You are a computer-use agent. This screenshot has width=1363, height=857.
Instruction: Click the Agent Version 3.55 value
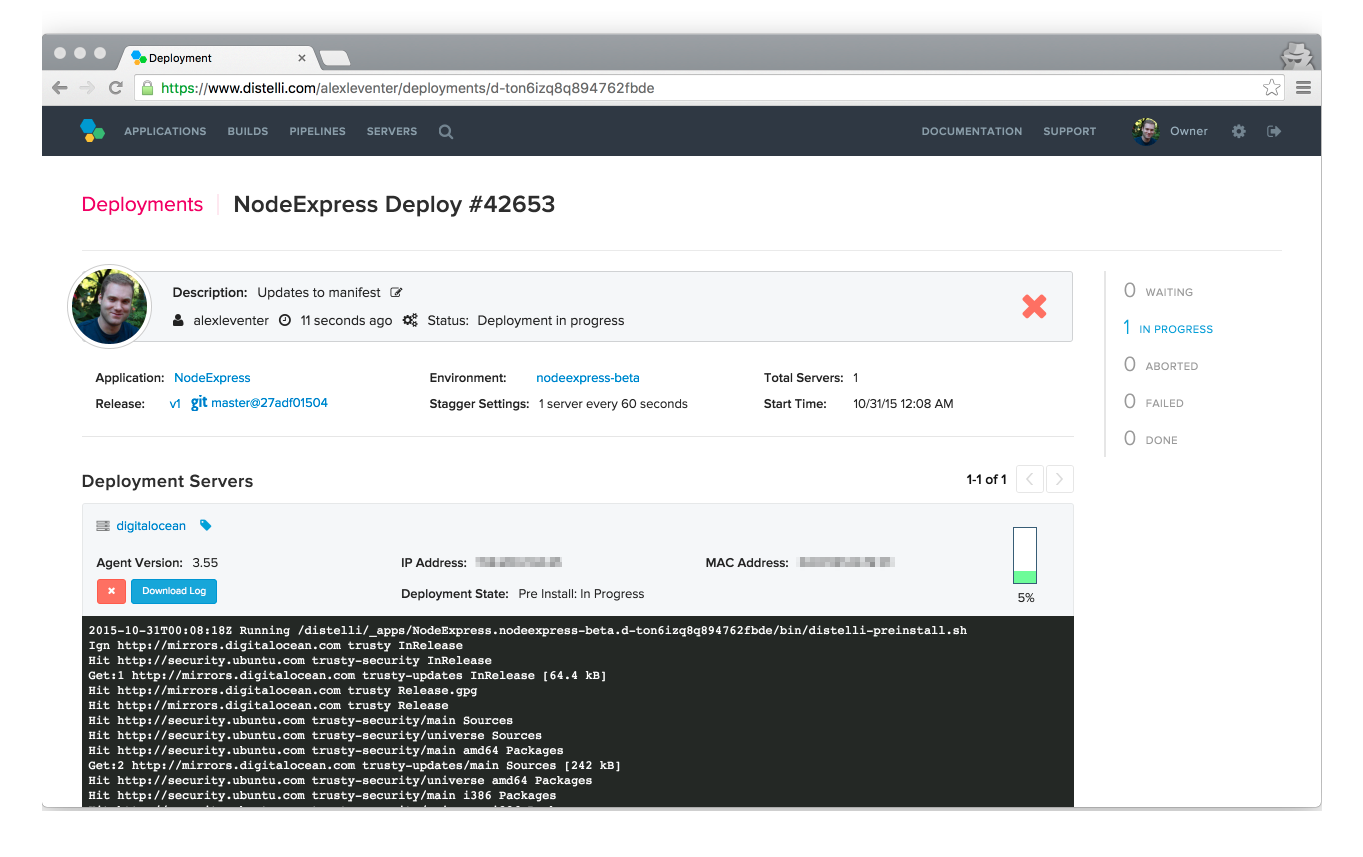point(205,563)
